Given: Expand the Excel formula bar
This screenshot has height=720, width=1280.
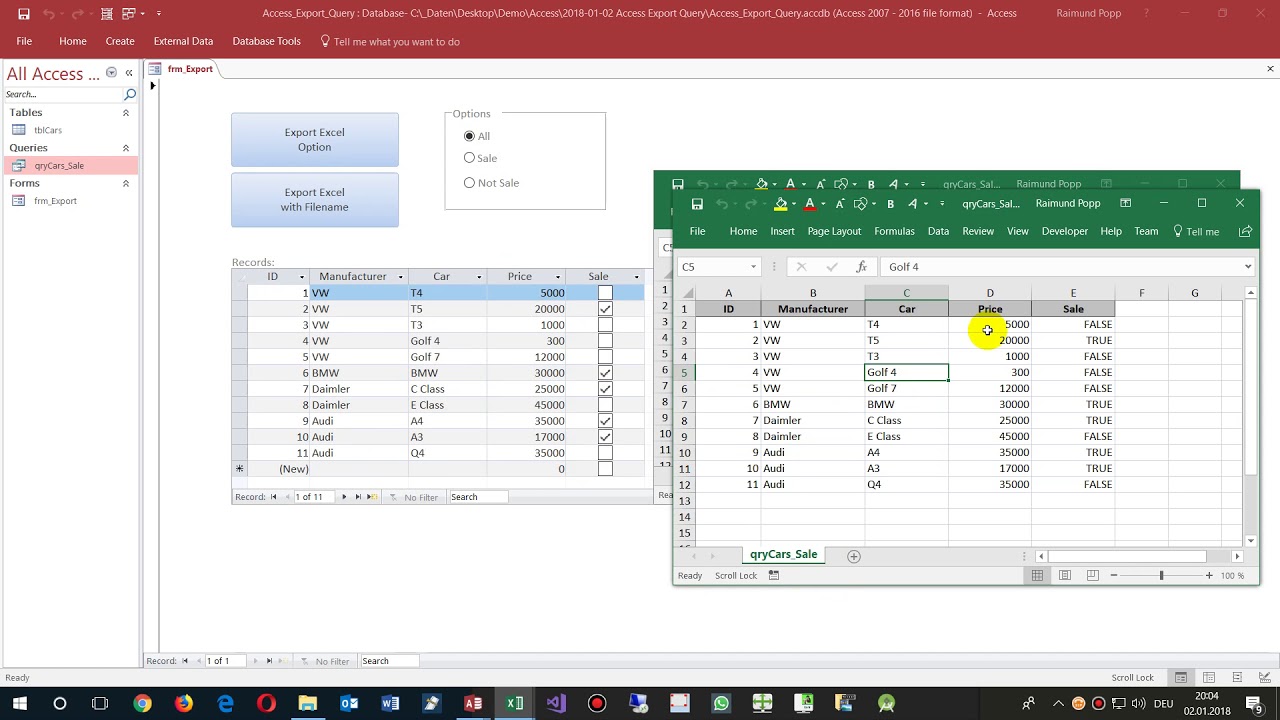Looking at the screenshot, I should [1248, 267].
